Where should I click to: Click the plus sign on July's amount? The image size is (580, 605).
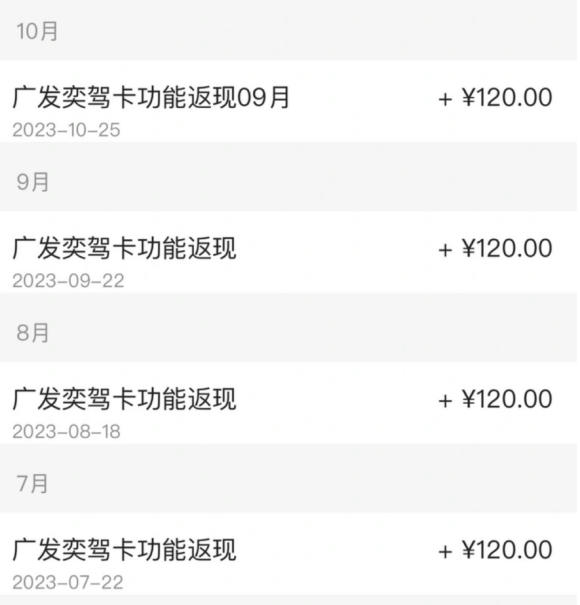(x=445, y=552)
